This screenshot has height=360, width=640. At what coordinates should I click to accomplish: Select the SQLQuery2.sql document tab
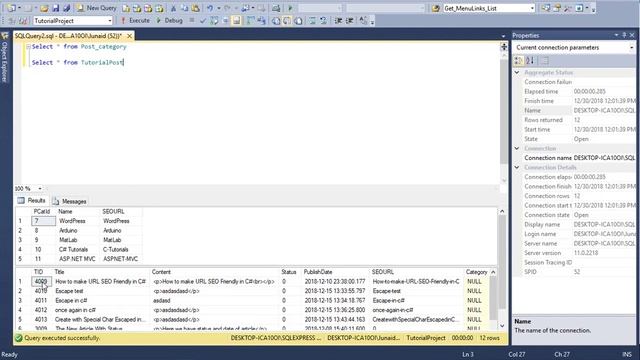(68, 36)
